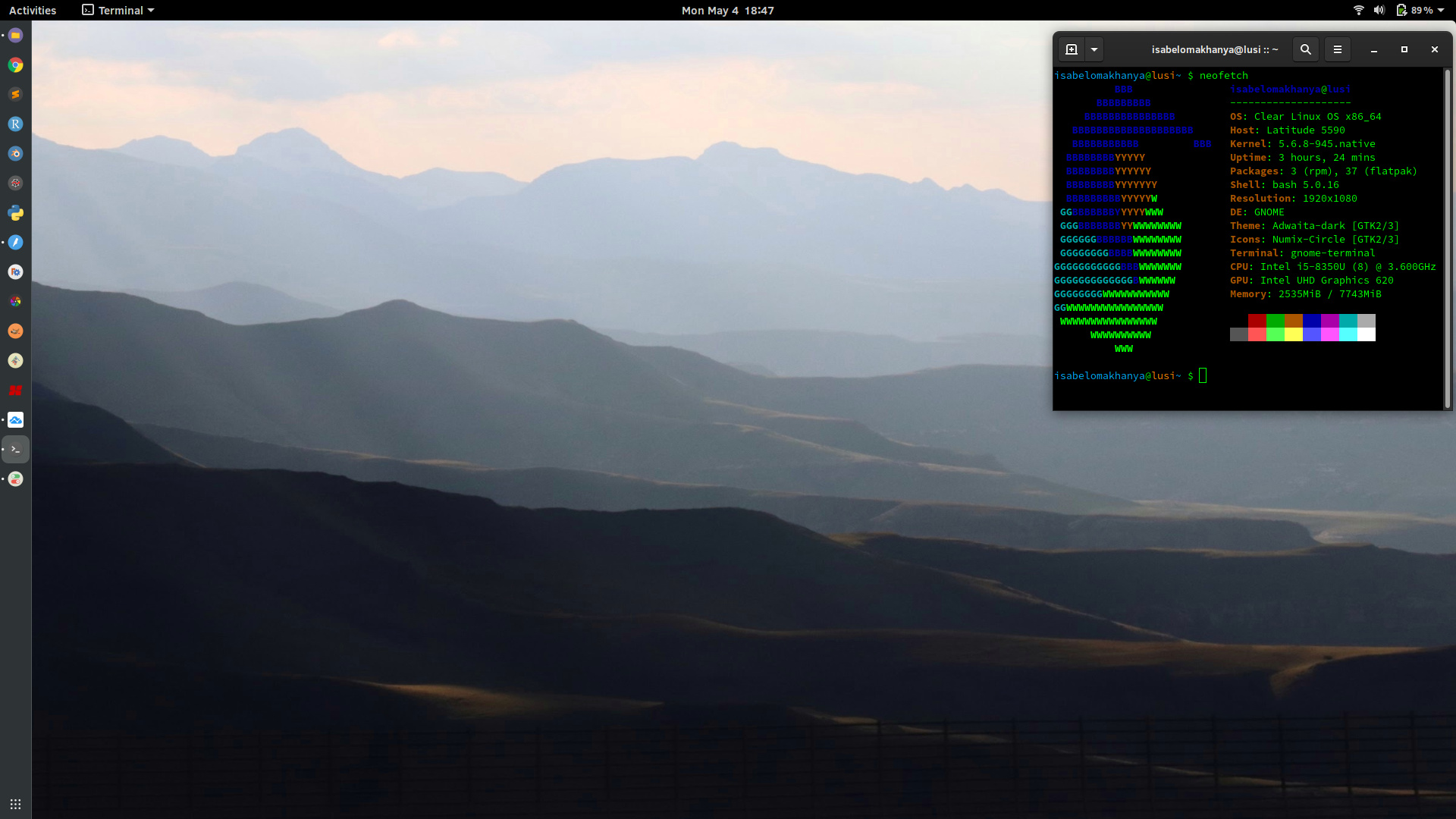1456x819 pixels.
Task: Open the terminal hamburger menu
Action: (x=1338, y=49)
